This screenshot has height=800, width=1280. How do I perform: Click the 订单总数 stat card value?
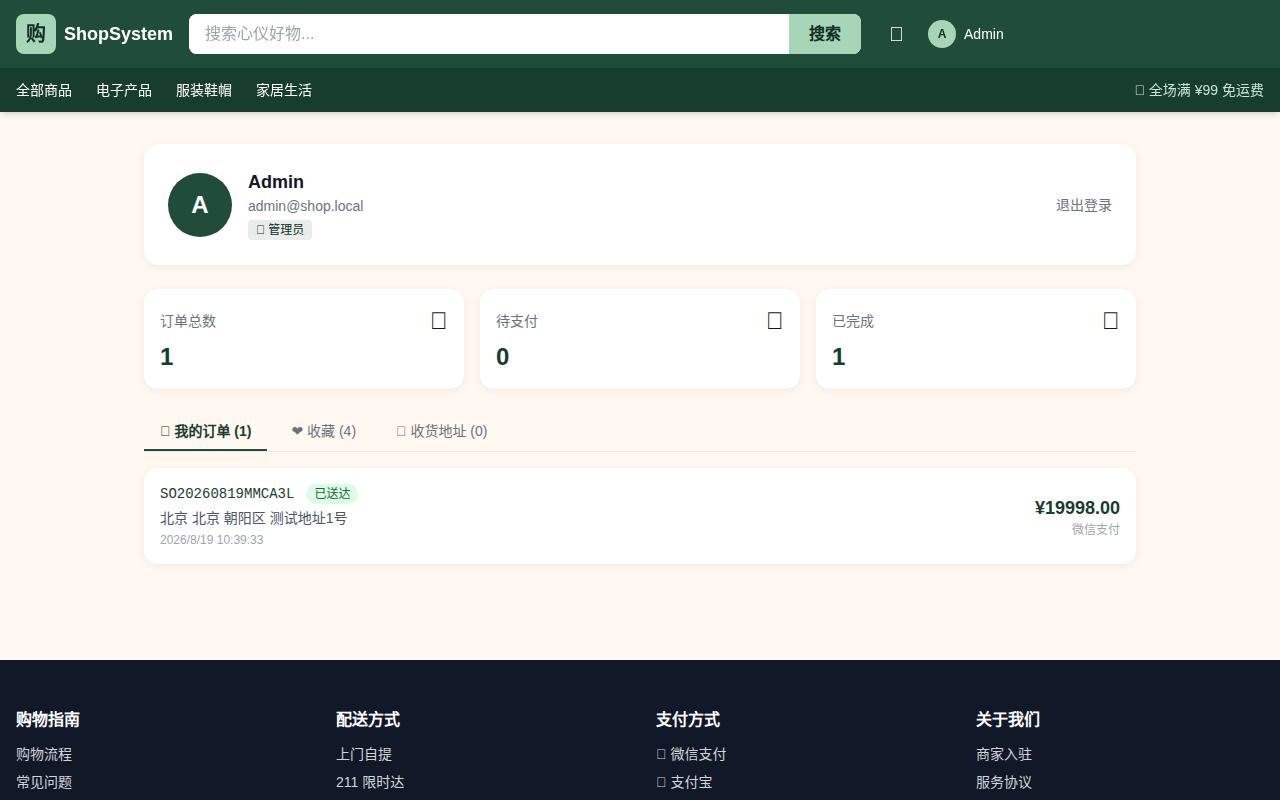(167, 357)
